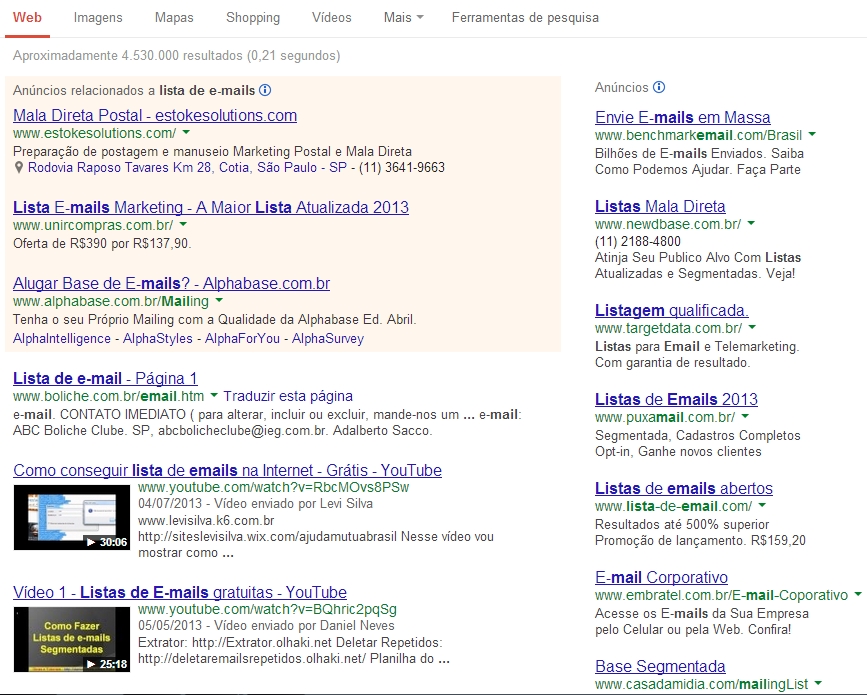Click info icon beside 'Anúncios relacionados a lista de e-mails'
This screenshot has height=695, width=867.
tap(265, 90)
